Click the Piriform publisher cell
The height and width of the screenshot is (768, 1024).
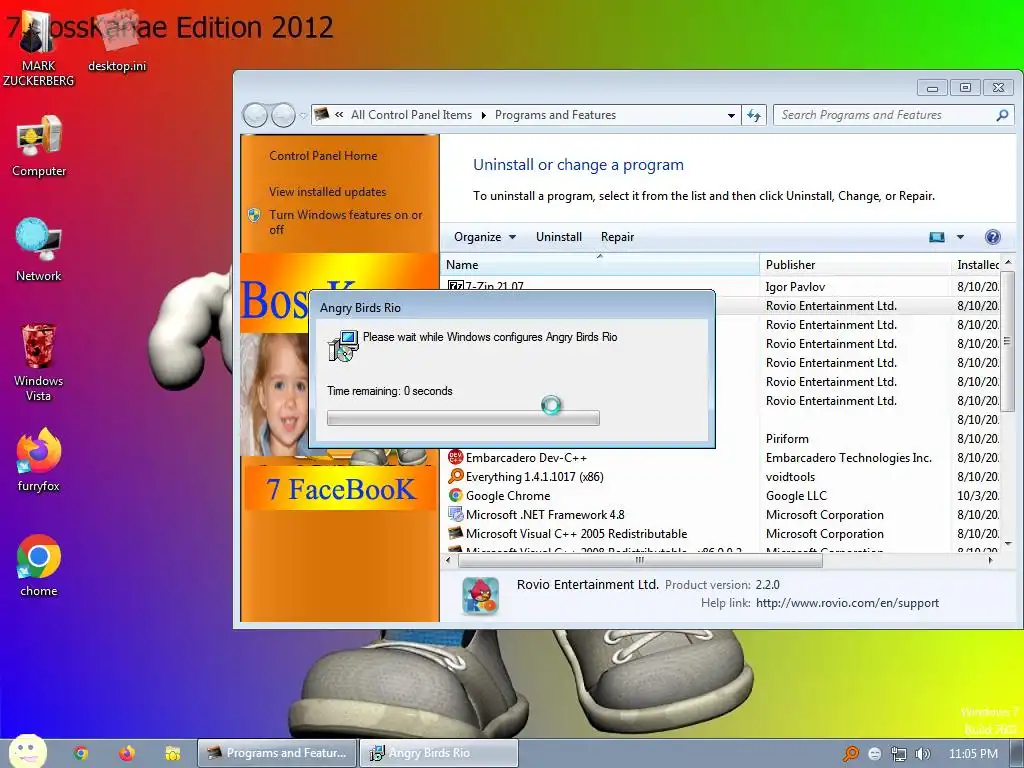tap(787, 439)
